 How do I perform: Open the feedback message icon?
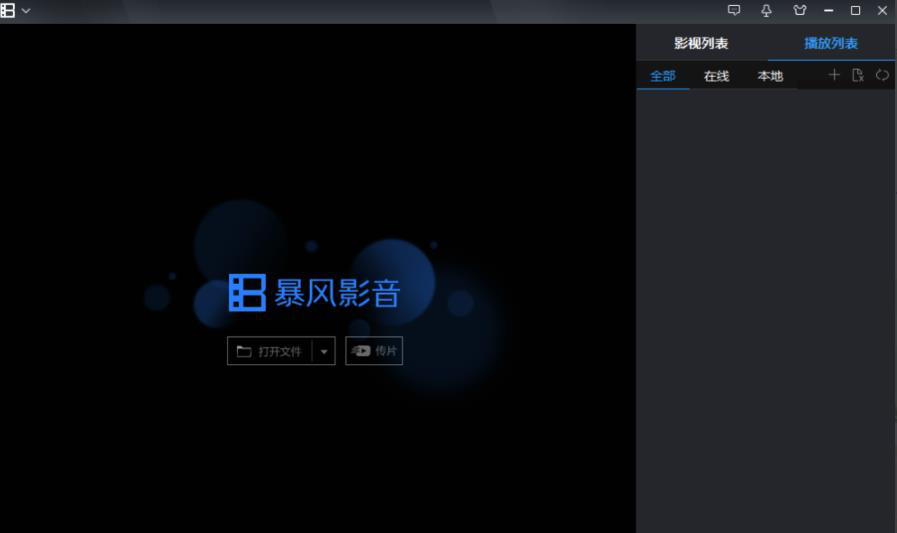tap(734, 10)
